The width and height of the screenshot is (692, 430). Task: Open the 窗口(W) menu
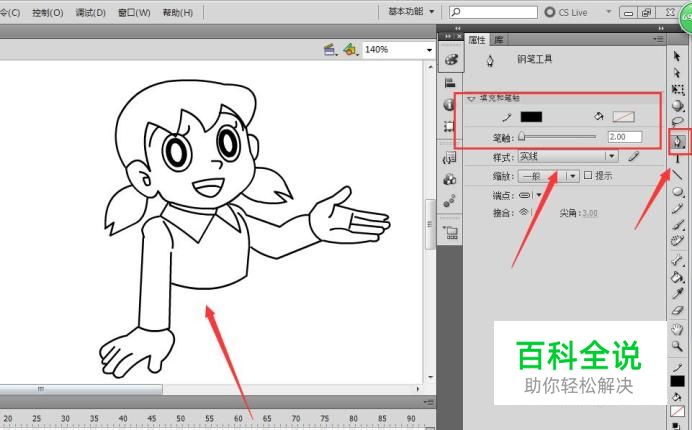134,12
